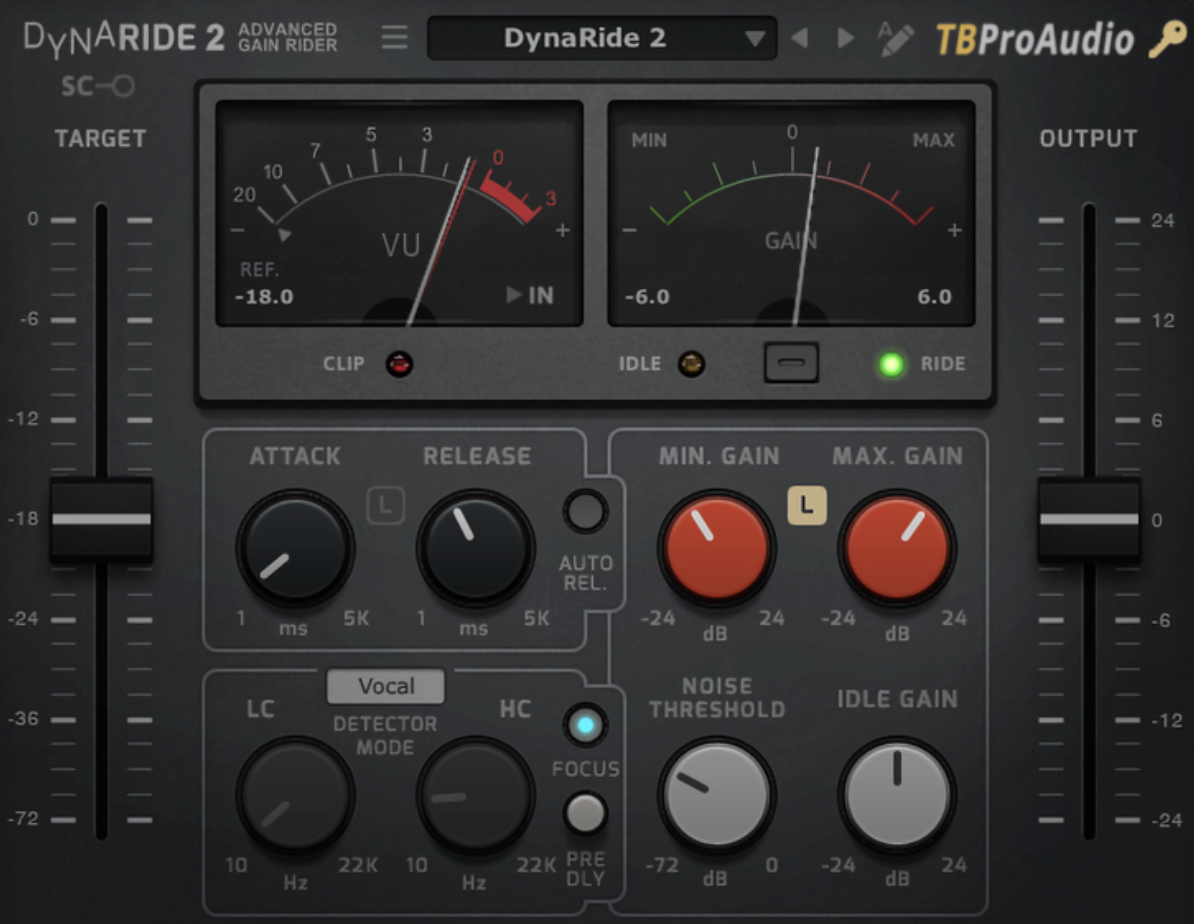The image size is (1194, 924).
Task: Click the TBProAudio logo
Action: click(1035, 39)
